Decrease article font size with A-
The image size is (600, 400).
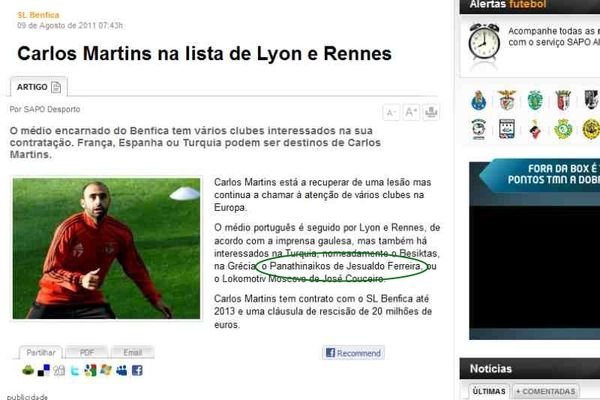pyautogui.click(x=391, y=112)
